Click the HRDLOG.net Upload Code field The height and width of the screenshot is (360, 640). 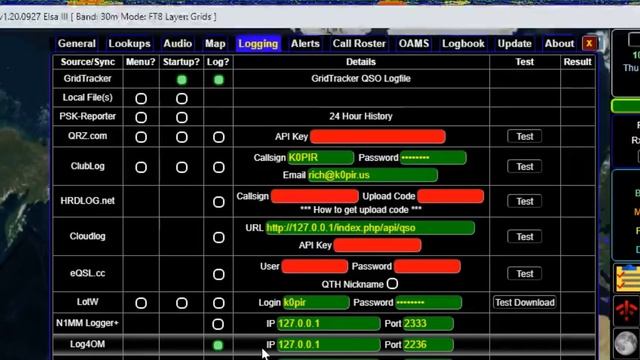pos(451,196)
